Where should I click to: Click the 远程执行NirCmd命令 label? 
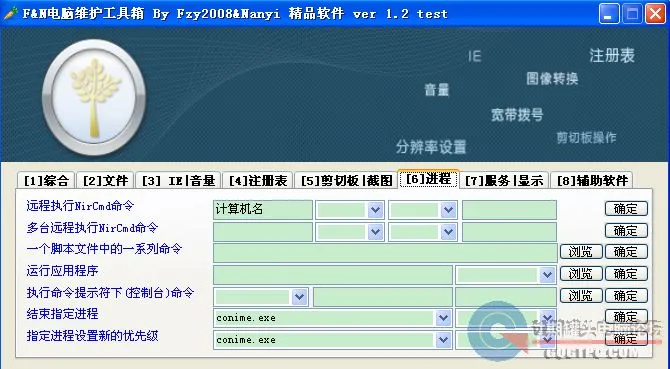(80, 206)
